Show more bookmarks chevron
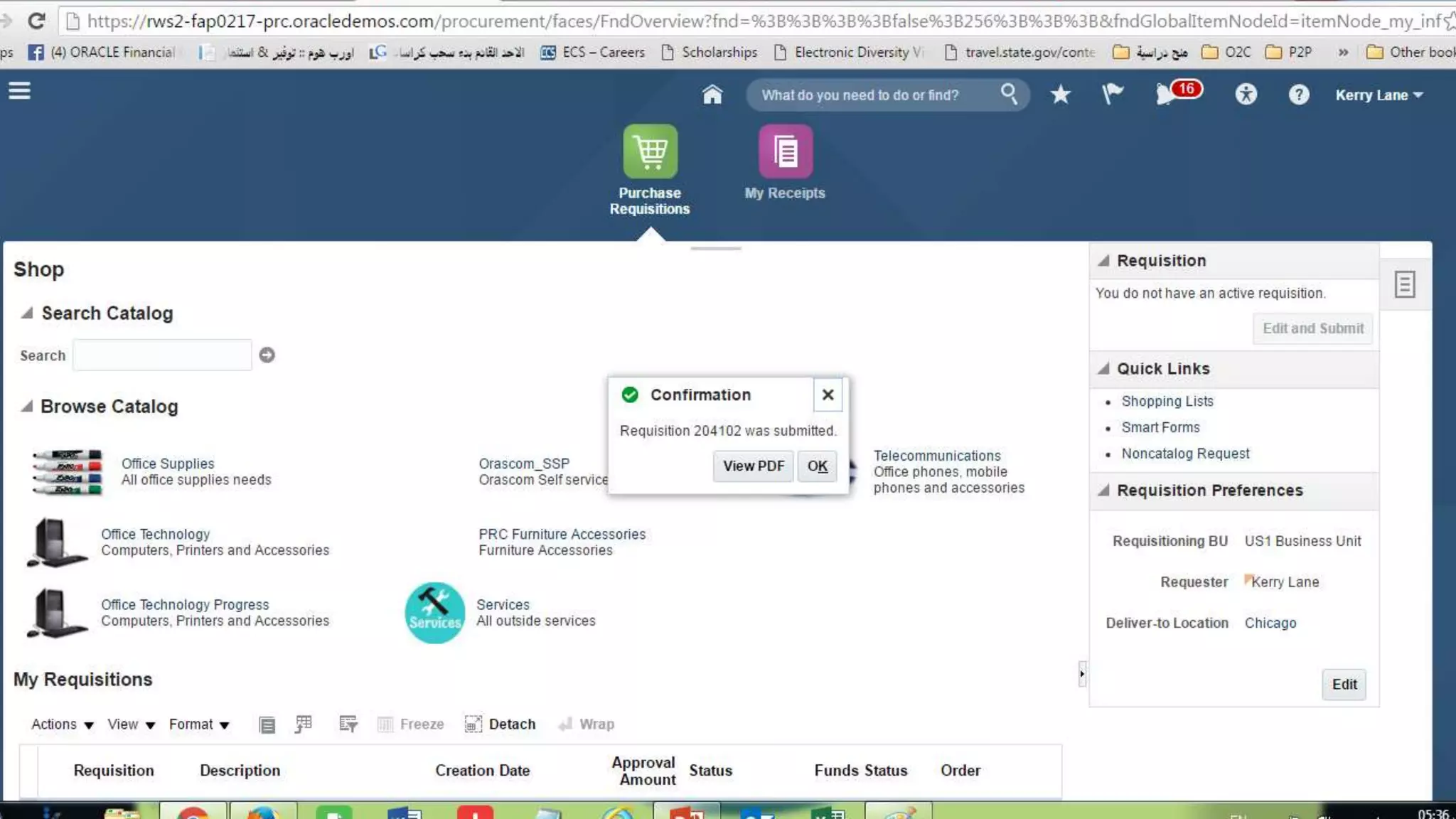 (x=1342, y=52)
